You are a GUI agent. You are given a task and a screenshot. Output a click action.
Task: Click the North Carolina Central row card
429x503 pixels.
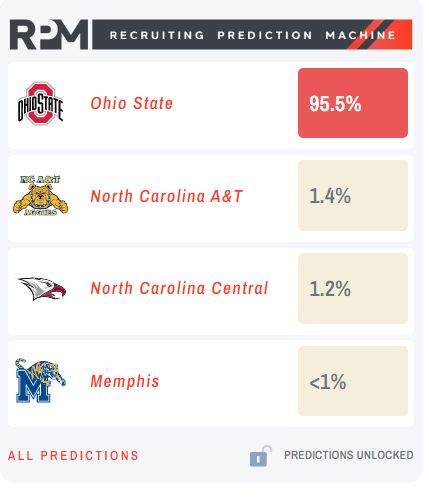point(211,291)
